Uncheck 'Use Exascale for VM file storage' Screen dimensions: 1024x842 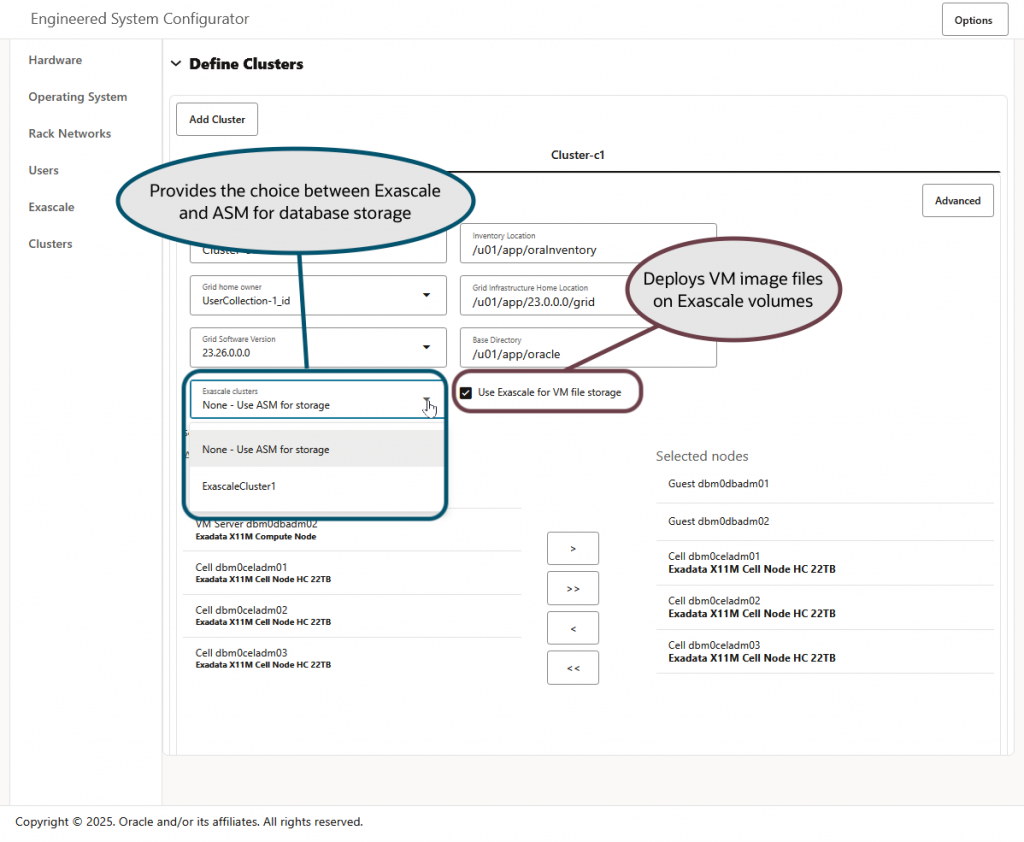pyautogui.click(x=465, y=392)
